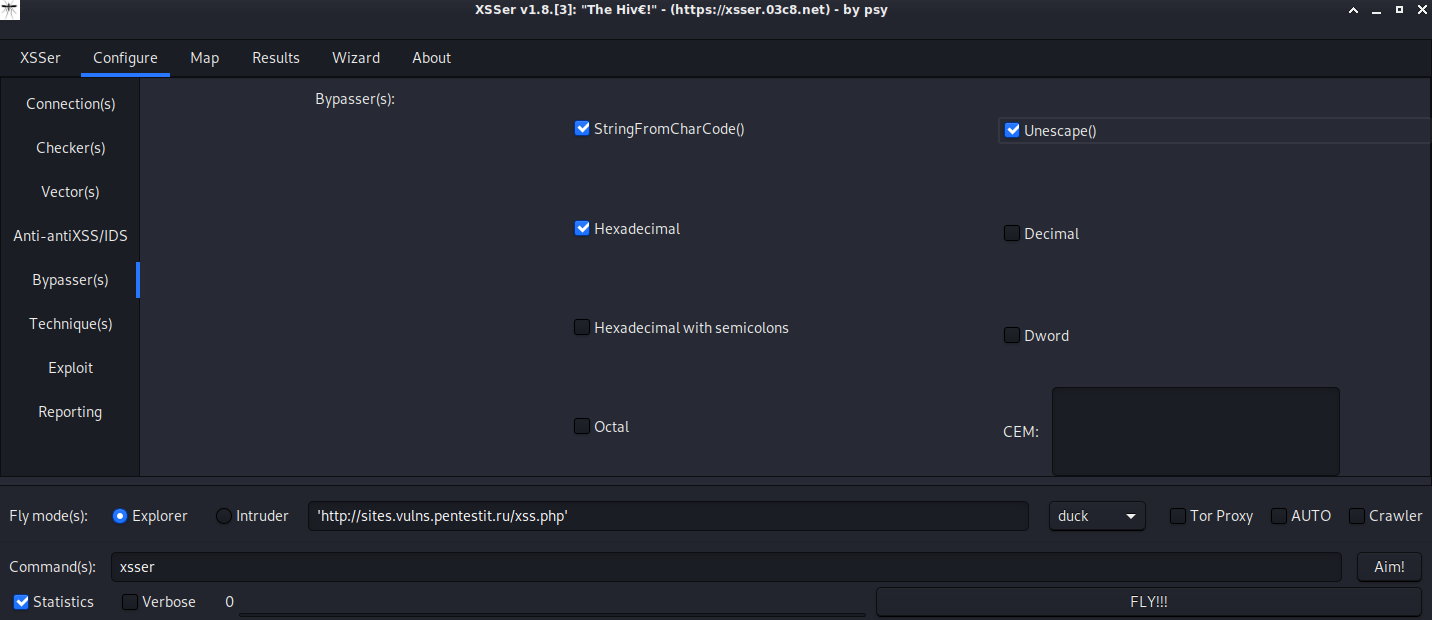1432x620 pixels.
Task: Enable Hexadecimal with semicolons
Action: (x=582, y=327)
